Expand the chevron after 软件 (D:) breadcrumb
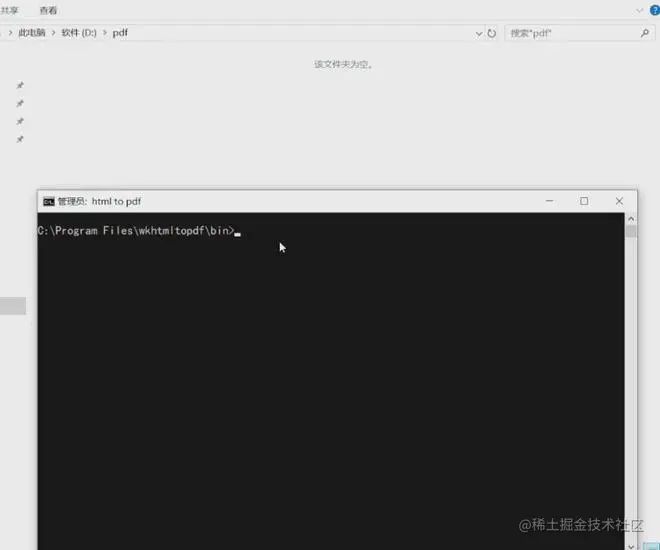Image resolution: width=660 pixels, height=550 pixels. [105, 33]
